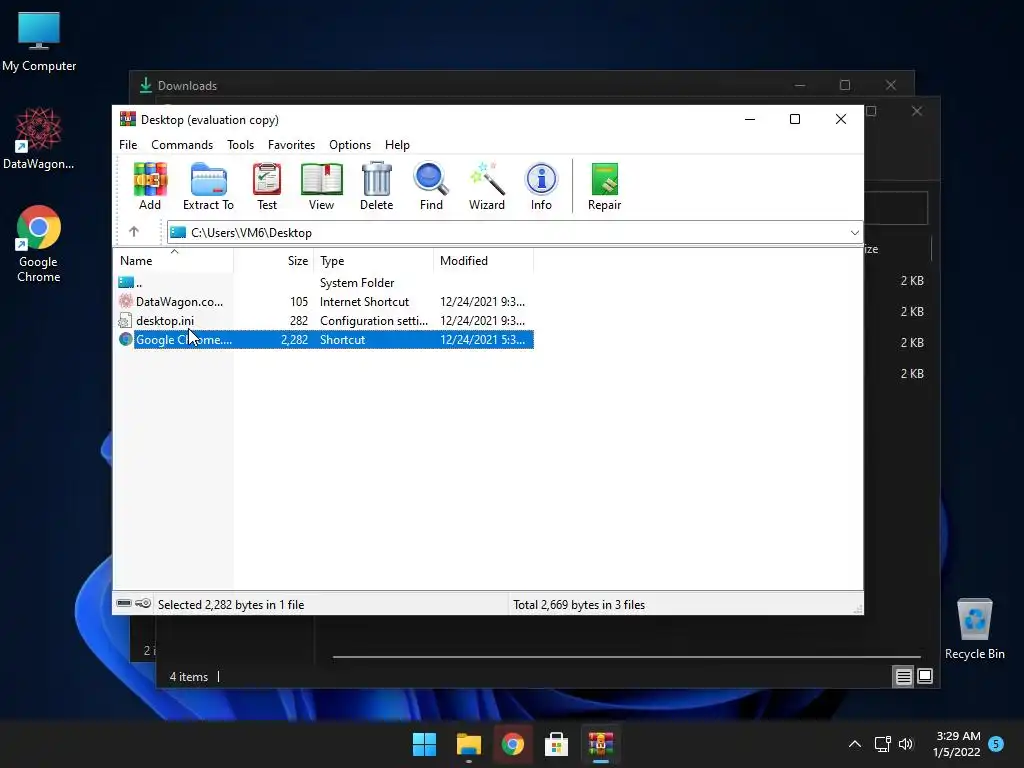Click the 'Internet Shortcut' type cell
Screen dimensions: 1024x768
[364, 302]
